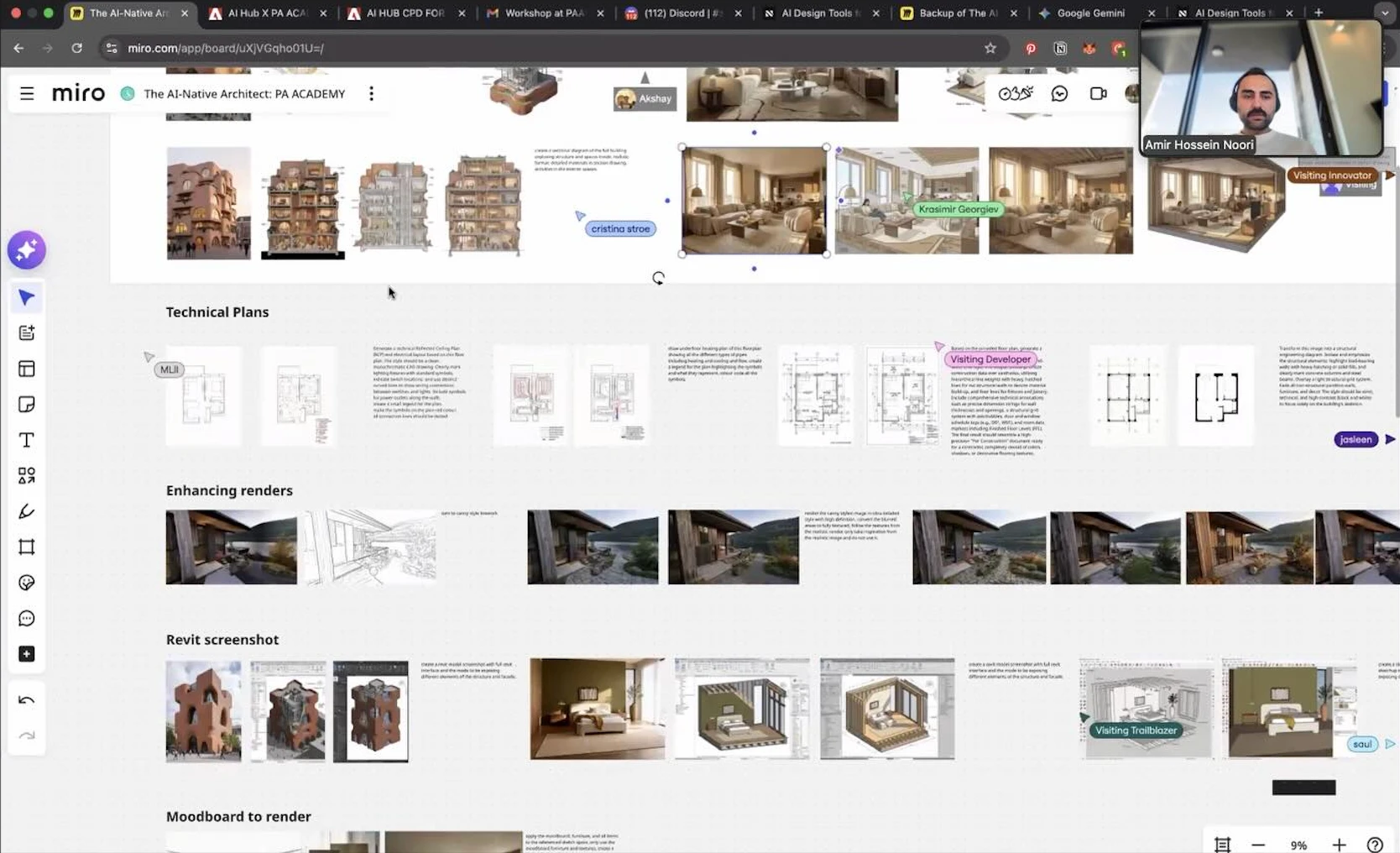Open Shapes and lines tool

point(27,476)
